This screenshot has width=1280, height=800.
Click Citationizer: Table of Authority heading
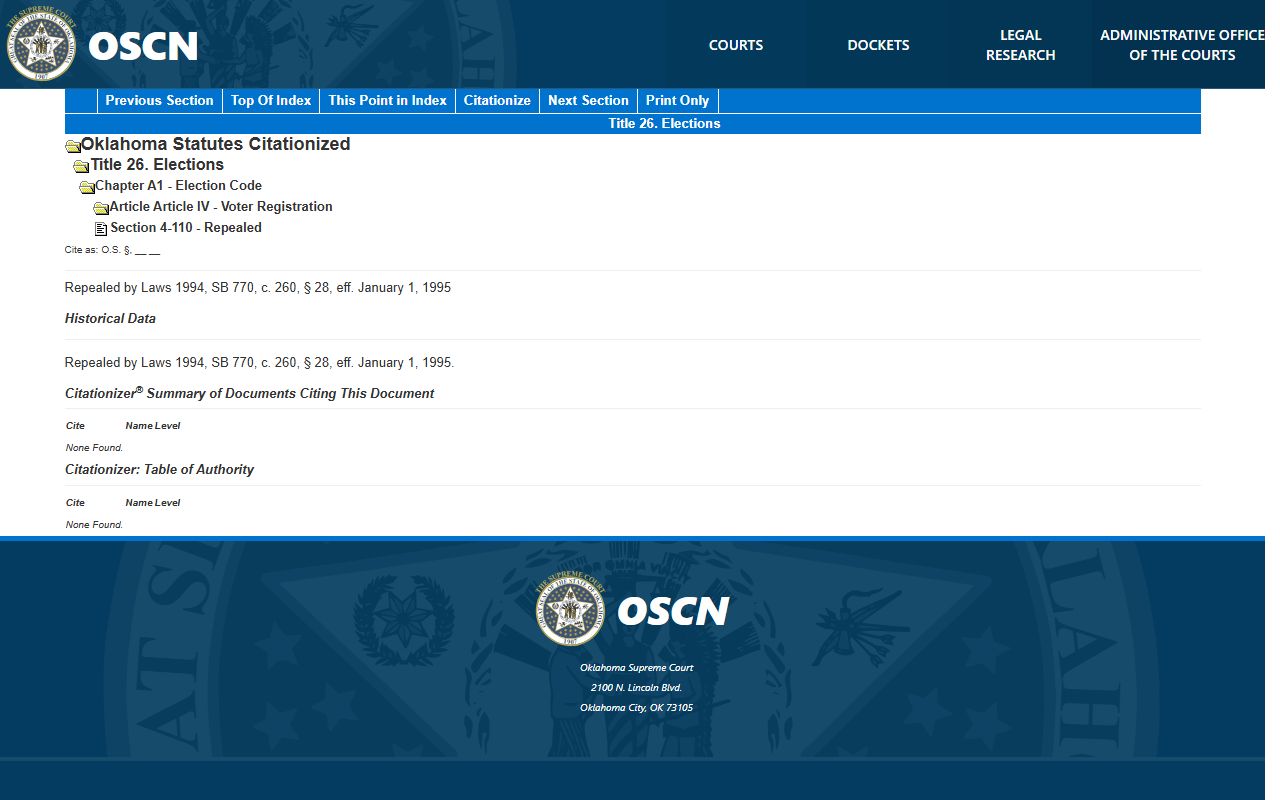(x=160, y=470)
